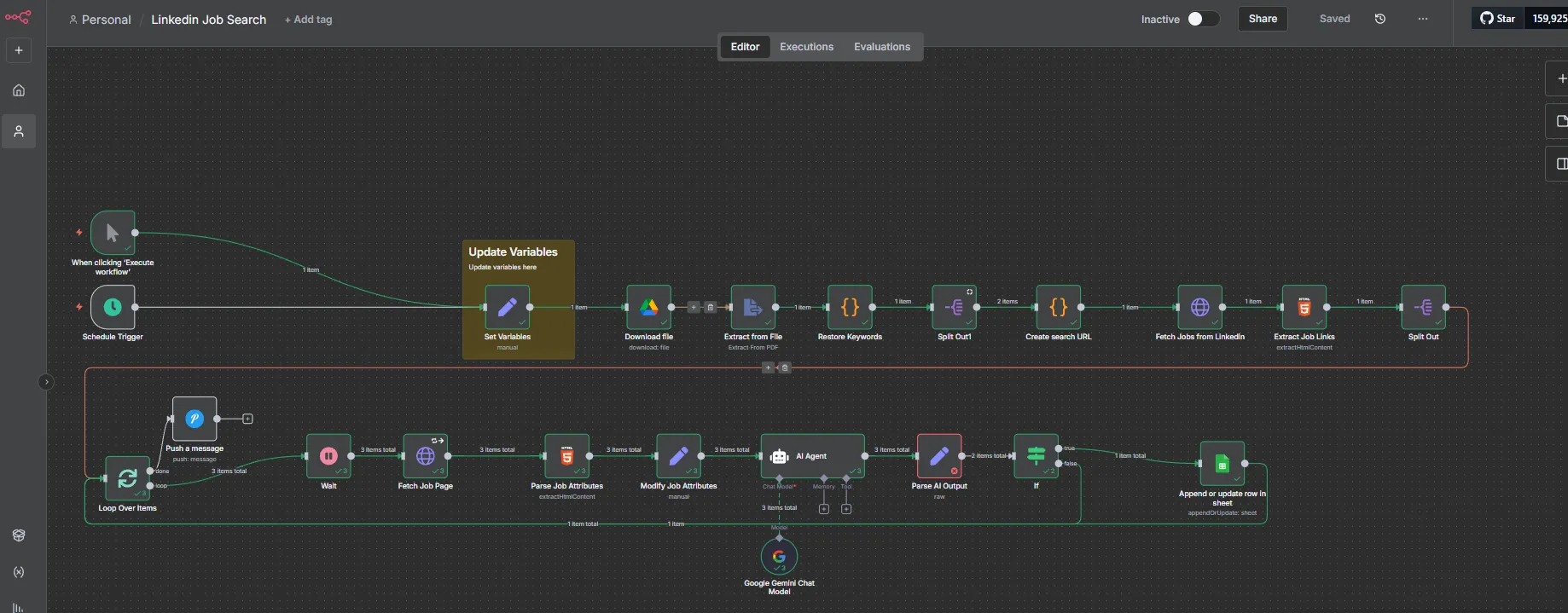Open the Append or update row sheet node
Image resolution: width=1568 pixels, height=613 pixels.
(1222, 464)
